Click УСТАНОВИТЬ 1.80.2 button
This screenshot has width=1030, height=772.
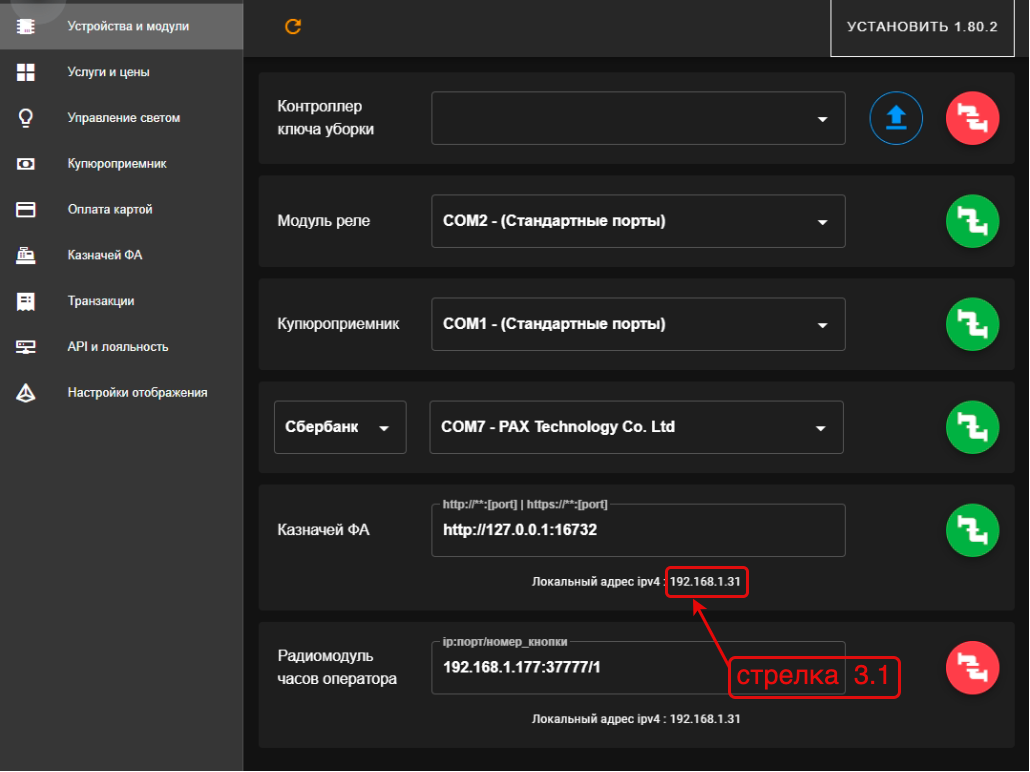pos(922,27)
